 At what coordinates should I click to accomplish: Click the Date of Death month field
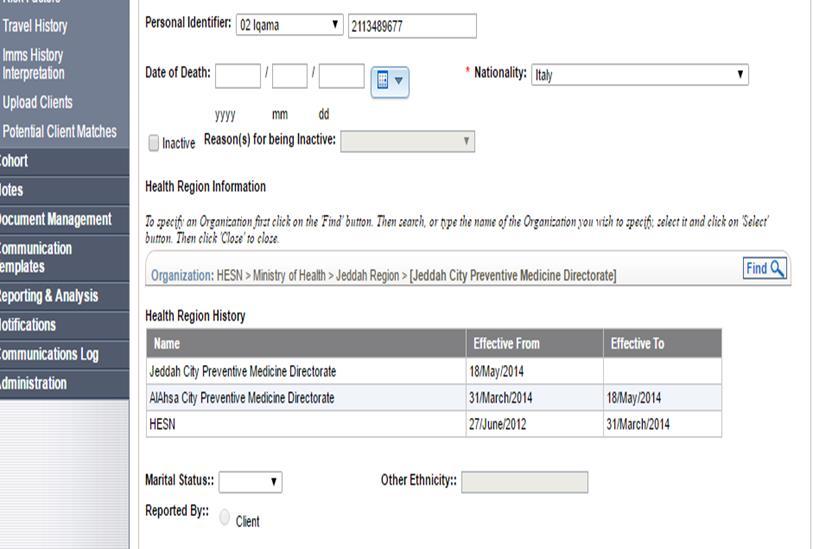(290, 76)
